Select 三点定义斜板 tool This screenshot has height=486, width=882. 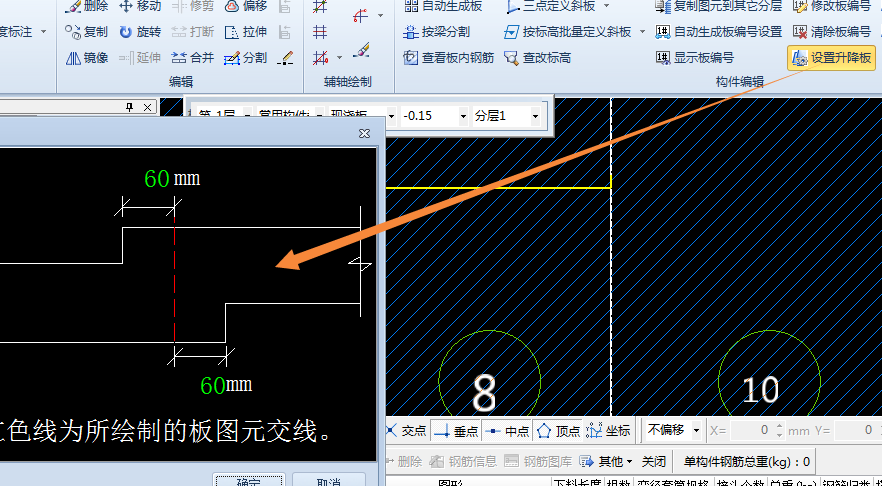point(551,6)
